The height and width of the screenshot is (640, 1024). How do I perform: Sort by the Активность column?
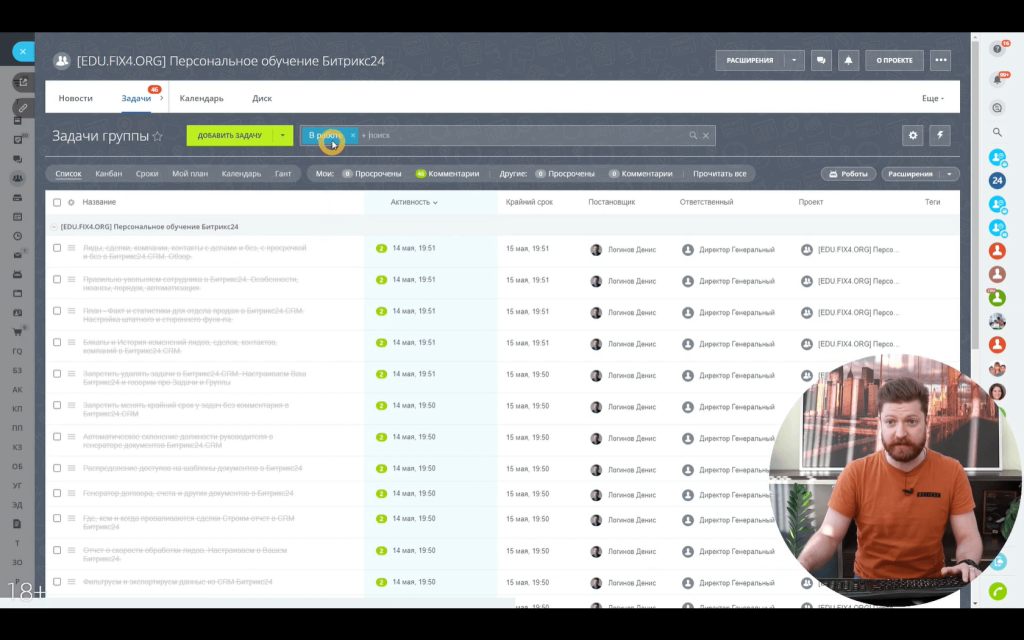[x=414, y=202]
